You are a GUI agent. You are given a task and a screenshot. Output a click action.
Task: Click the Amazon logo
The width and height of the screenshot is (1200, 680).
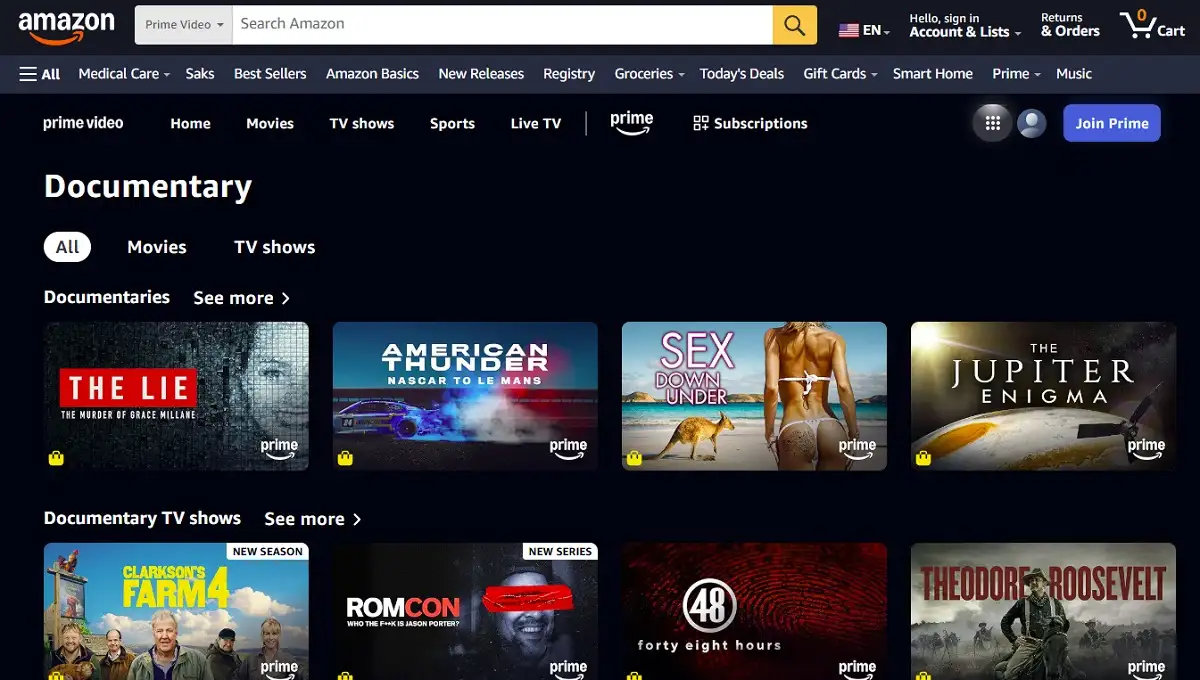tap(66, 27)
